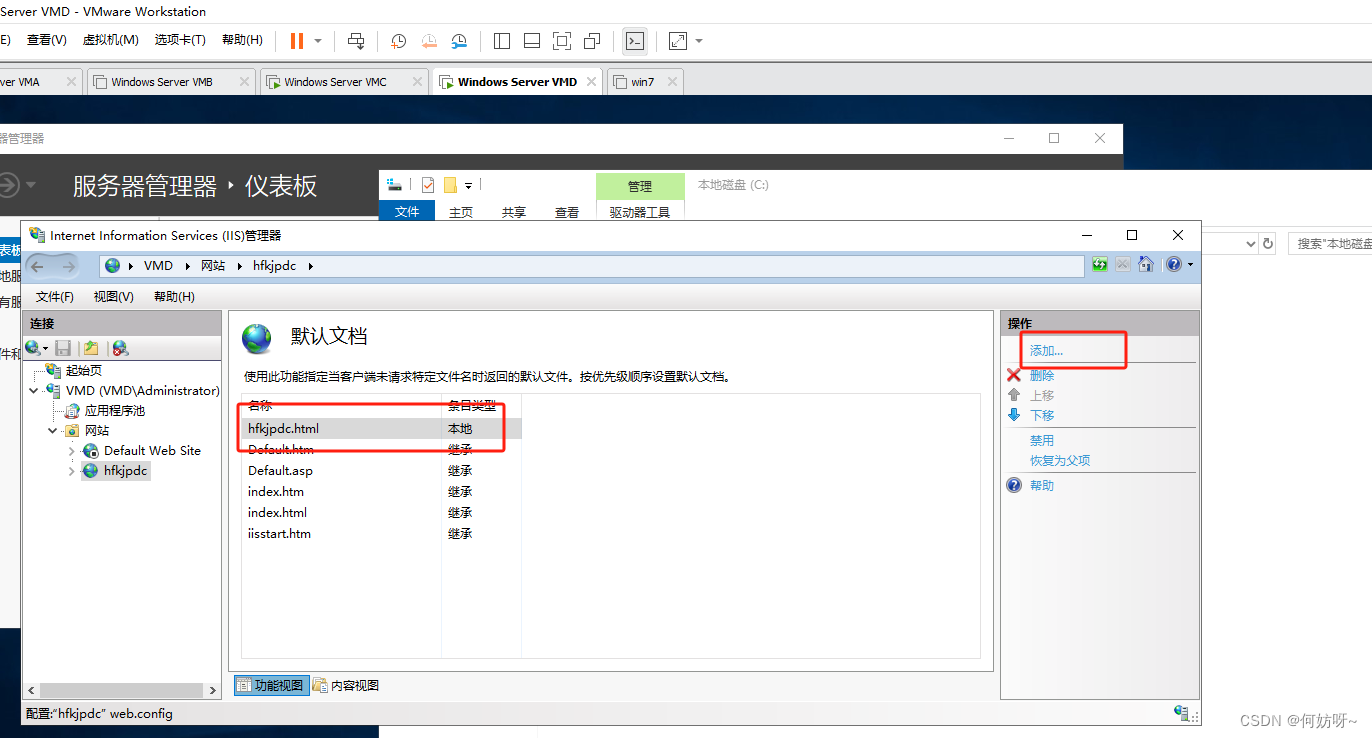Click 删除 in the actions pane
Screen dimensions: 1372x738
coord(1042,376)
